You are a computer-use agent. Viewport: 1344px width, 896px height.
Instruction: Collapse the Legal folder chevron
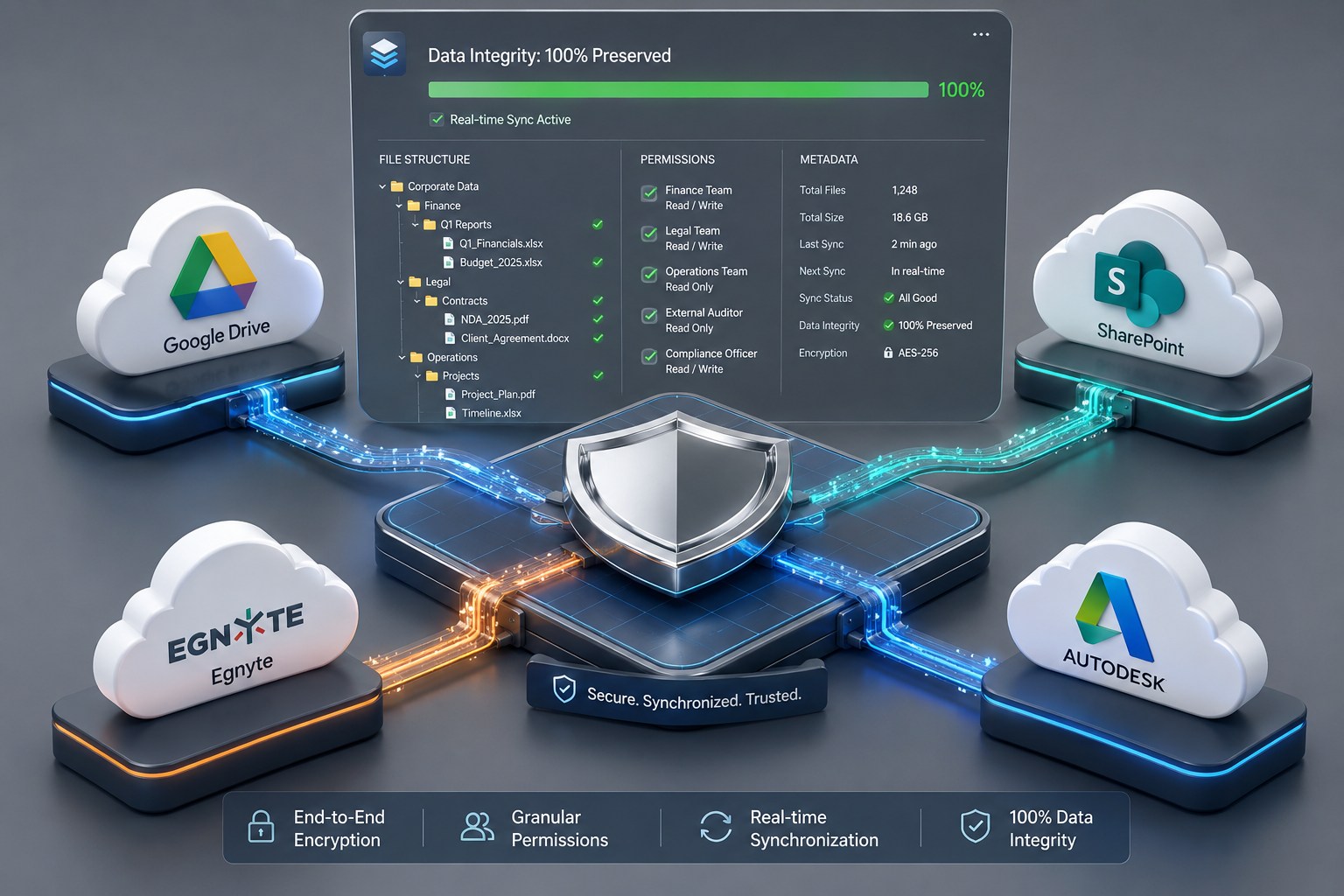[401, 282]
